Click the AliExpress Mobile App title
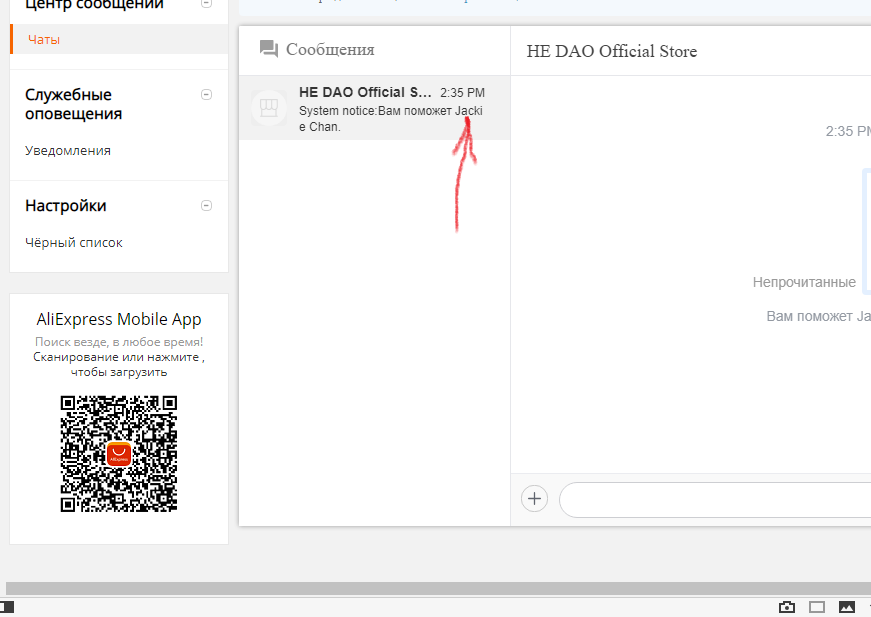This screenshot has width=871, height=617. coord(119,319)
